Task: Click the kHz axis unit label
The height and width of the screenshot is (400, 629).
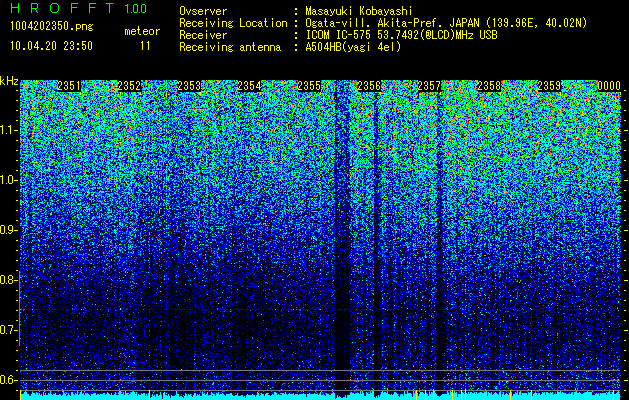Action: click(x=9, y=81)
